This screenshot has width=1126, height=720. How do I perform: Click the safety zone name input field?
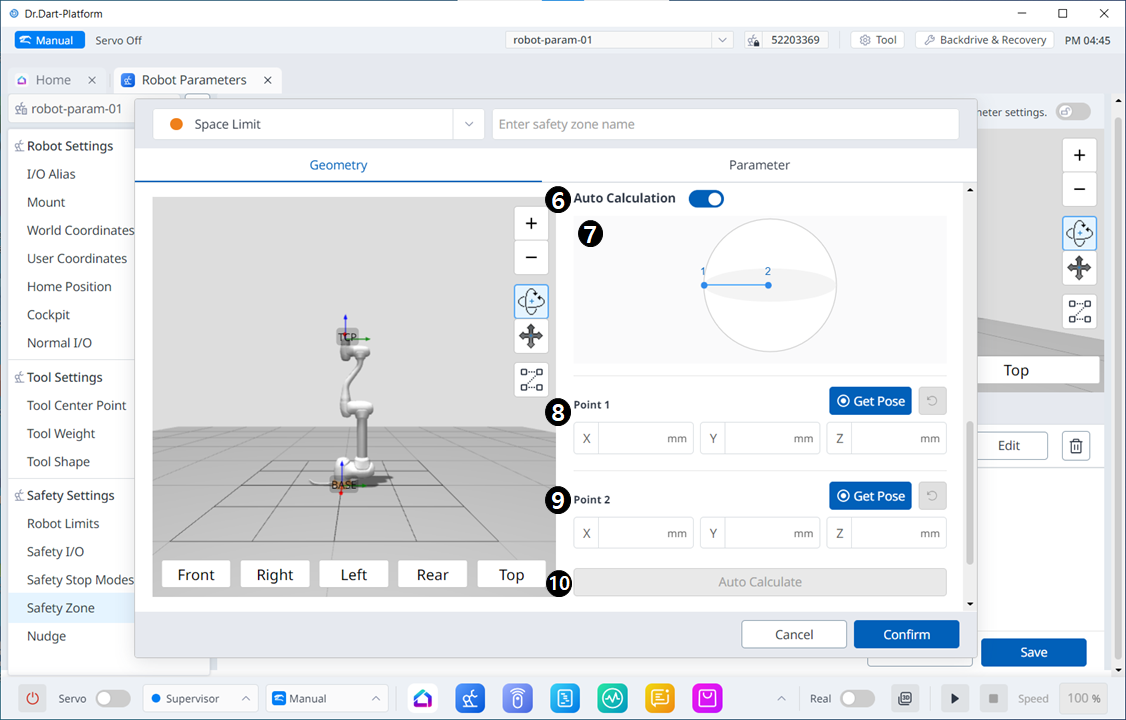(725, 124)
